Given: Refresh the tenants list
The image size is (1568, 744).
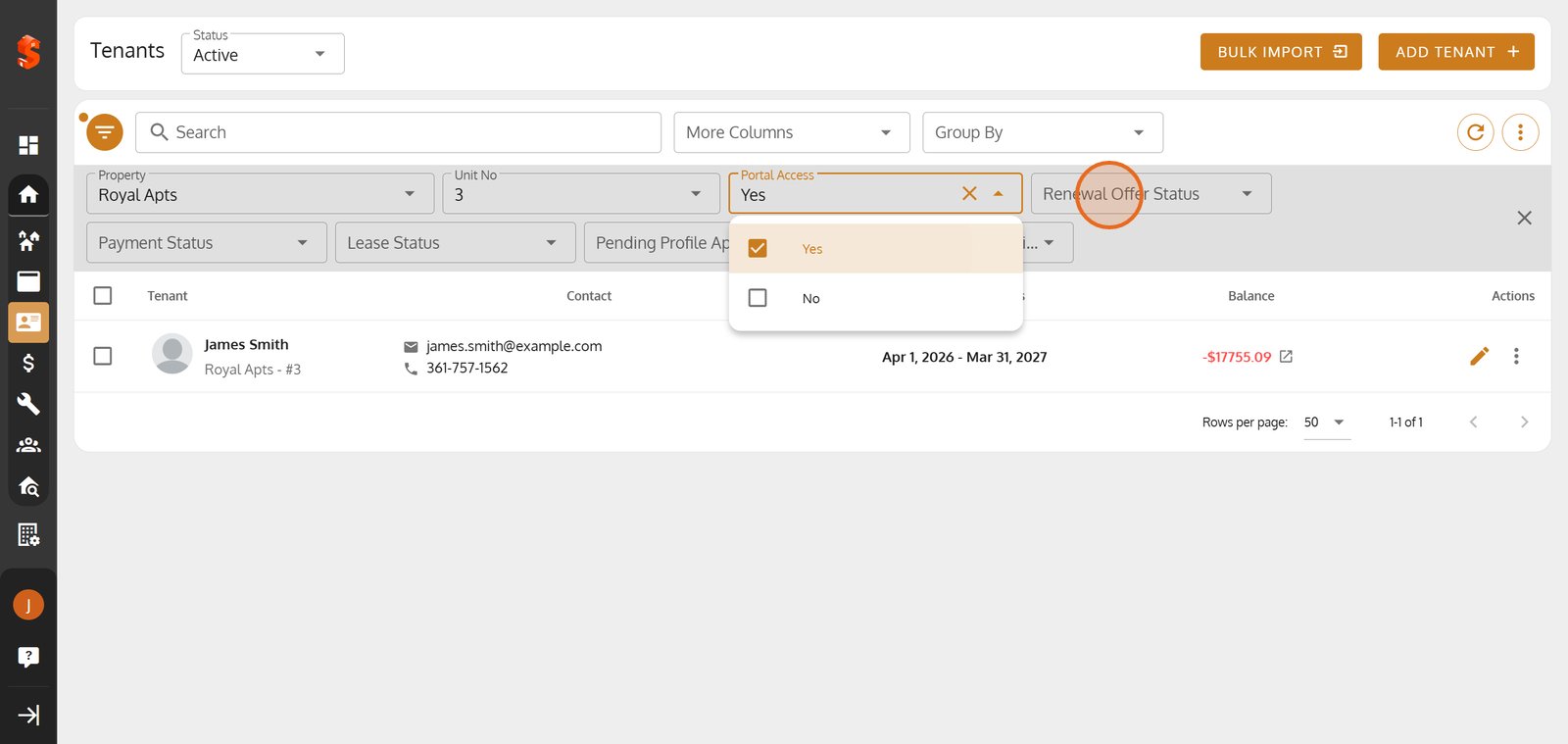Looking at the screenshot, I should [1475, 132].
